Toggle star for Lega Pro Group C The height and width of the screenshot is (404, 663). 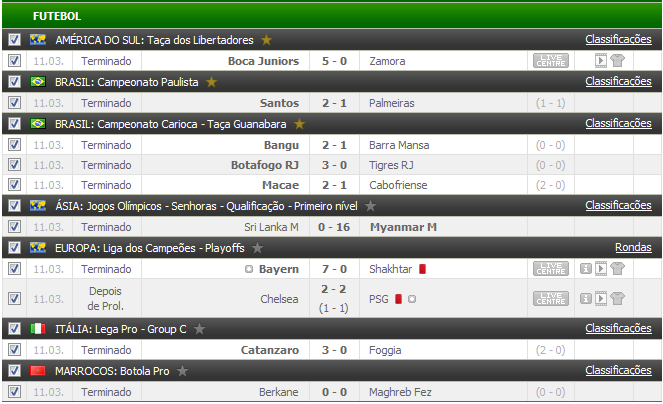tap(200, 329)
